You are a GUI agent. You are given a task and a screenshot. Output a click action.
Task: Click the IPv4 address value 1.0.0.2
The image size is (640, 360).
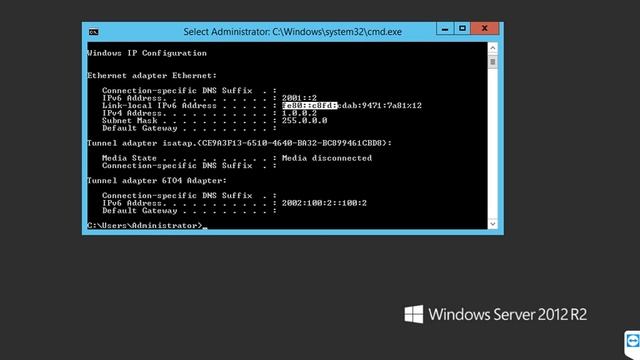coord(299,113)
